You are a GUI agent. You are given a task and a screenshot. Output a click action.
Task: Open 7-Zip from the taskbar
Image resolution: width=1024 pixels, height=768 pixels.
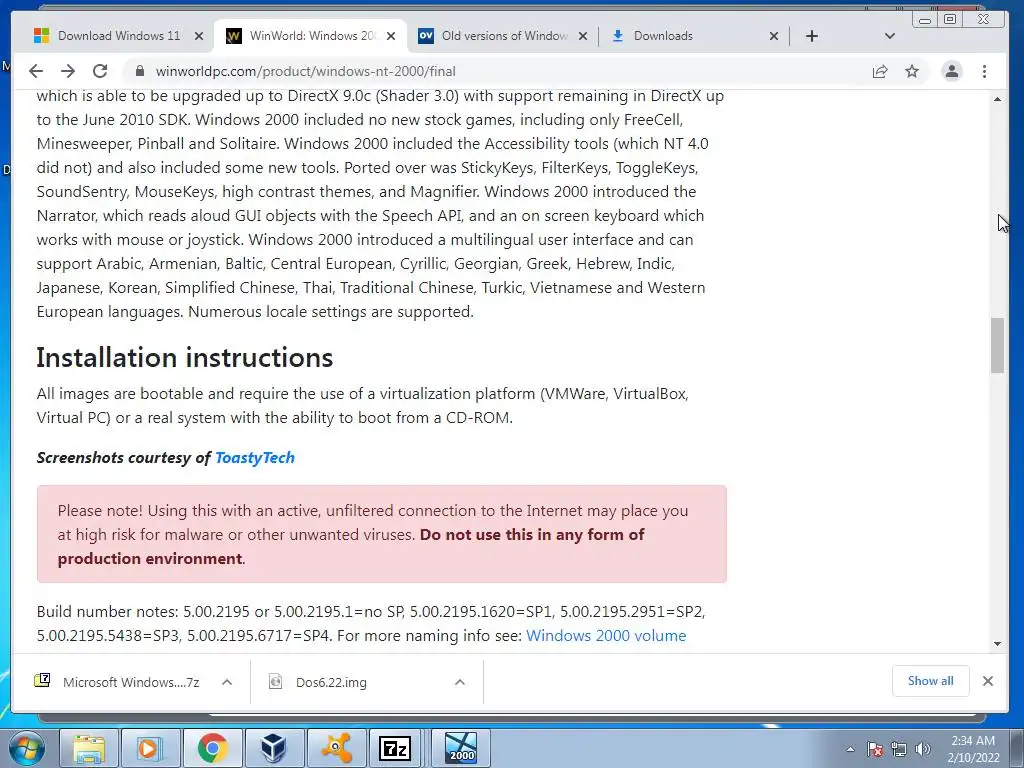pos(395,748)
